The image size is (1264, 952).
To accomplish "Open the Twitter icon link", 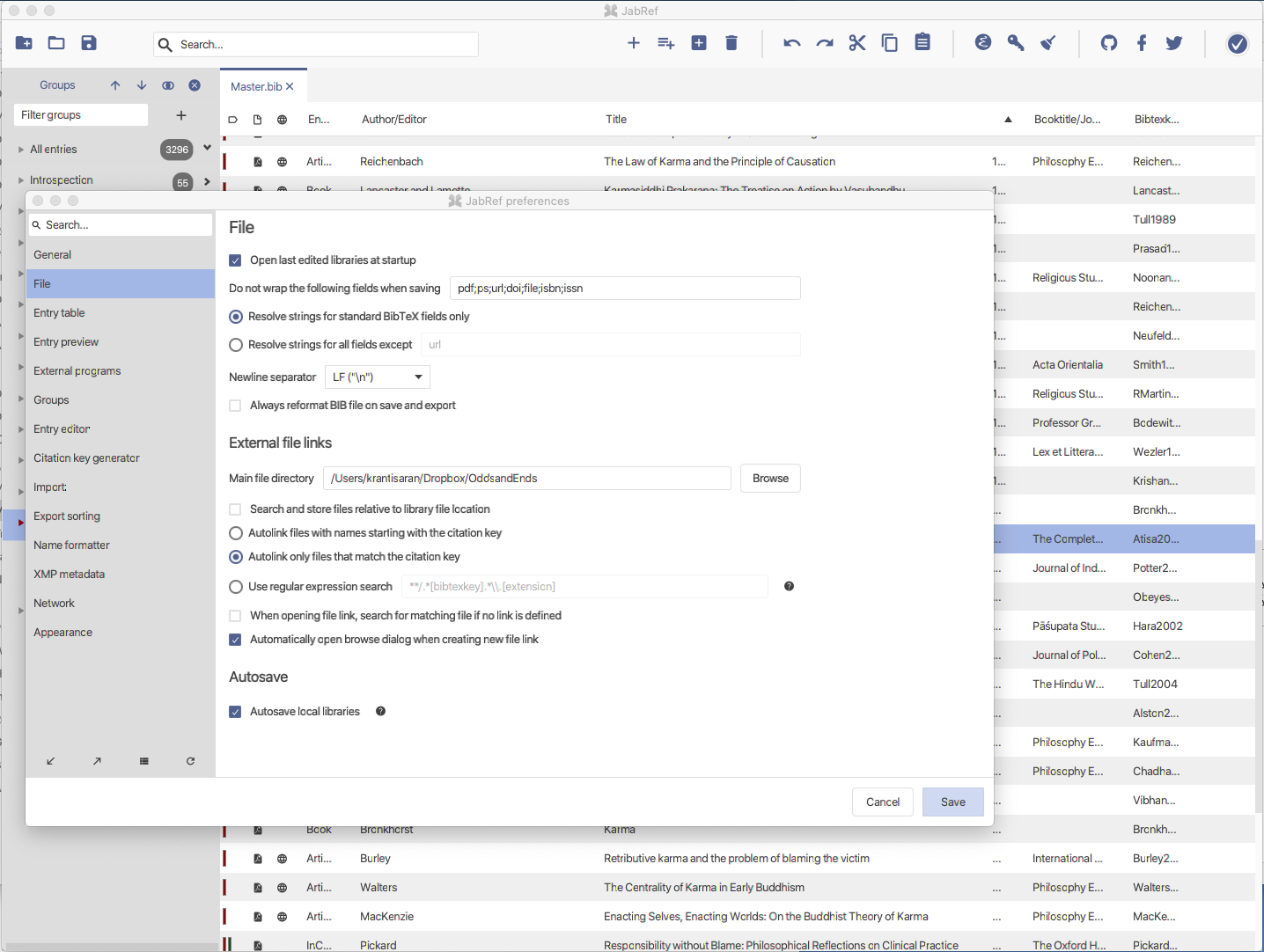I will coord(1174,43).
